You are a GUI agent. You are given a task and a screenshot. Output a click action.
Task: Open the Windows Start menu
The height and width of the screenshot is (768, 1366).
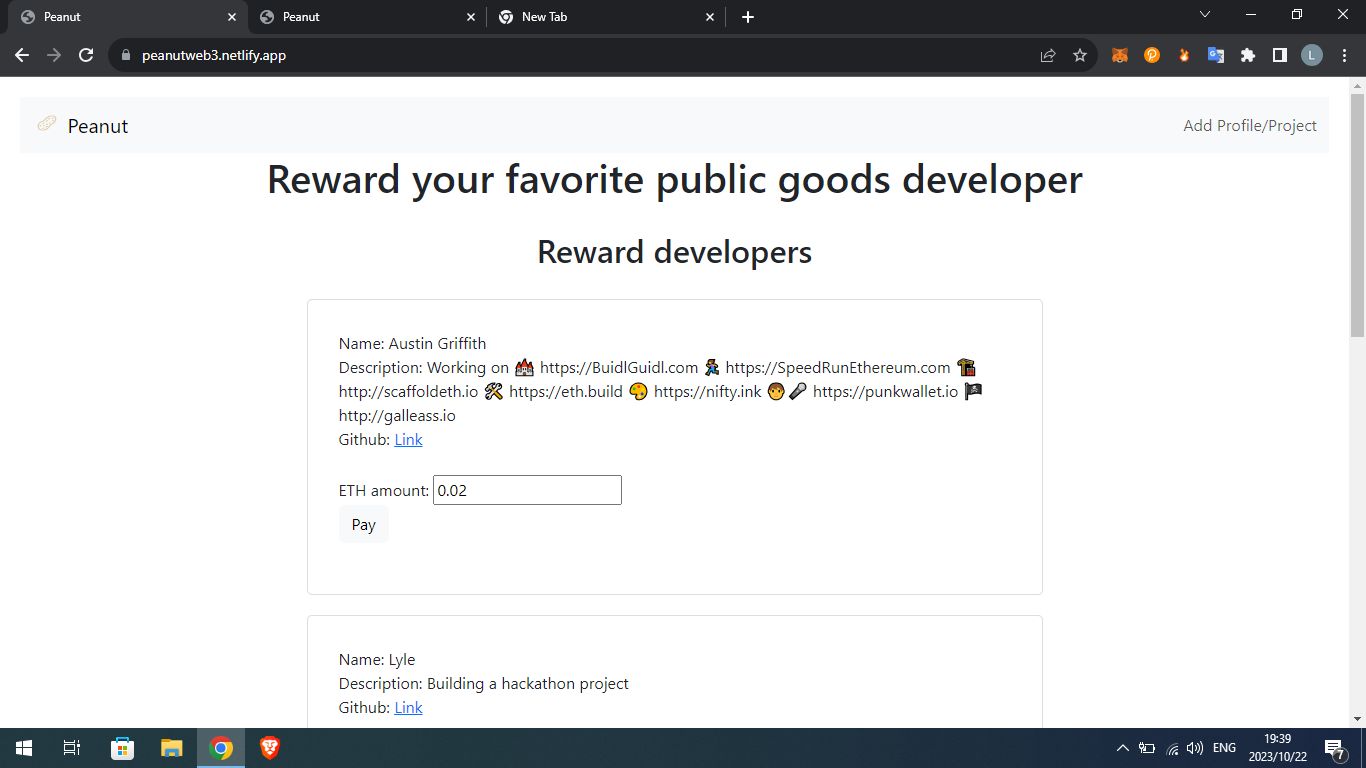tap(24, 748)
